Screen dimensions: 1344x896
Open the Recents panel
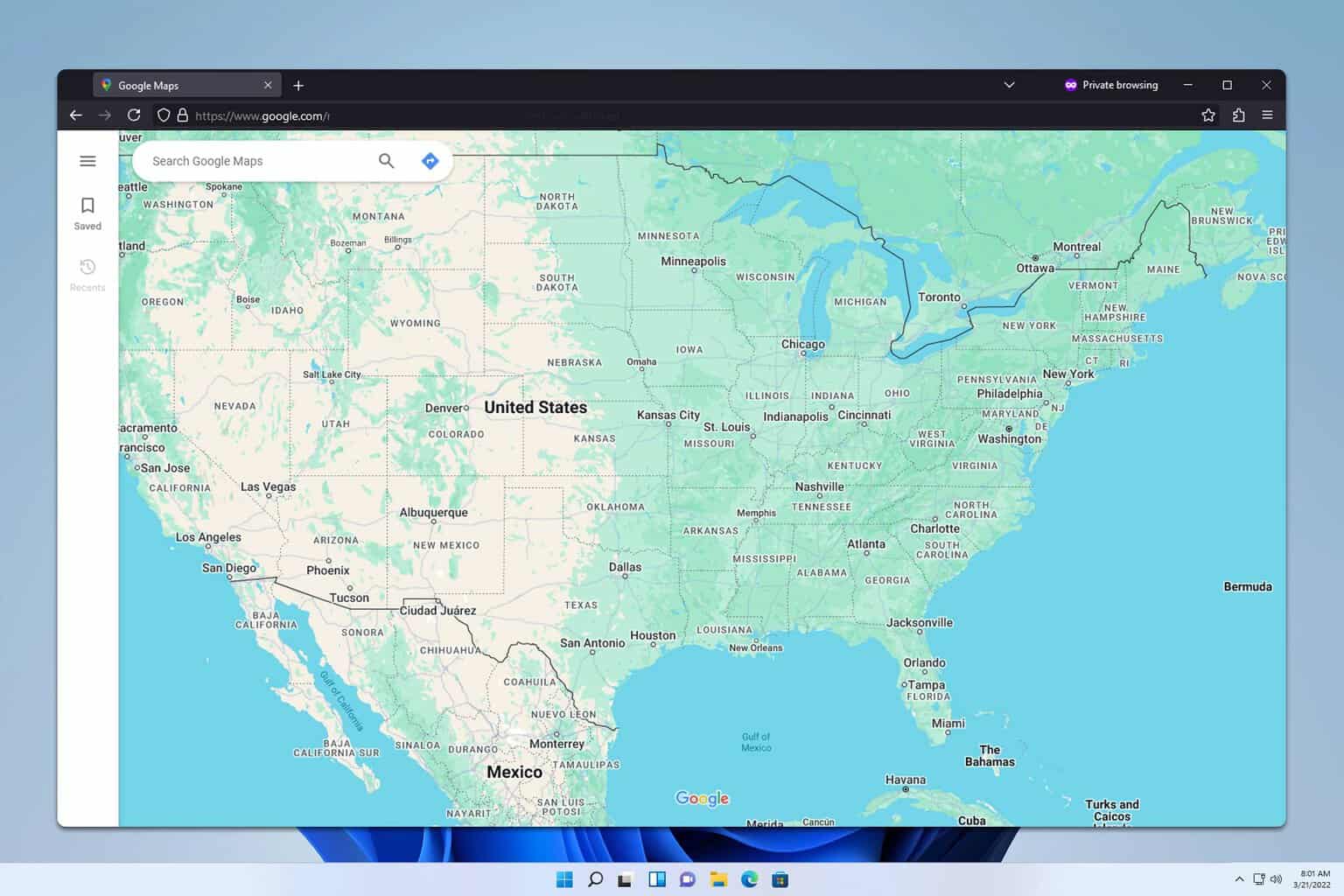87,275
